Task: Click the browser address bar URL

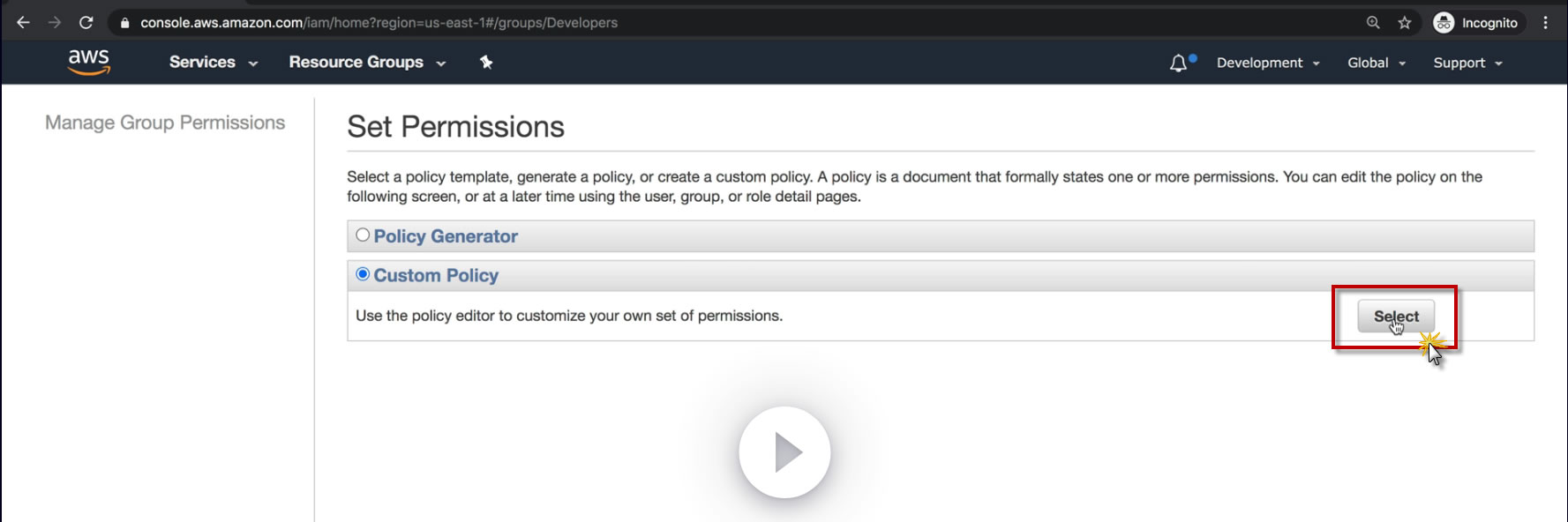Action: [x=379, y=23]
